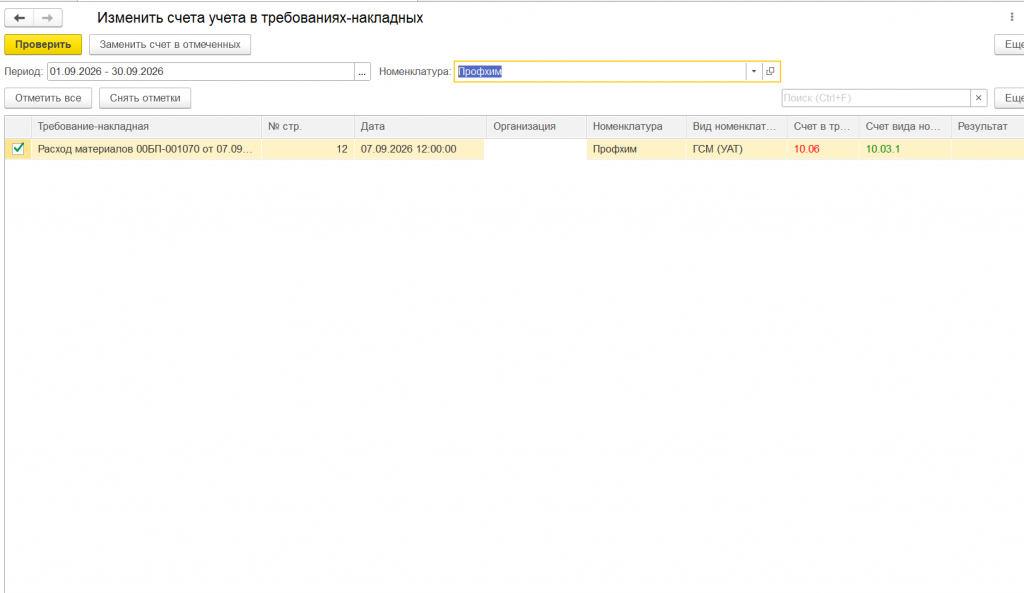Clear all marks with Снять отметки
Screen dimensions: 1024x593
pyautogui.click(x=145, y=98)
